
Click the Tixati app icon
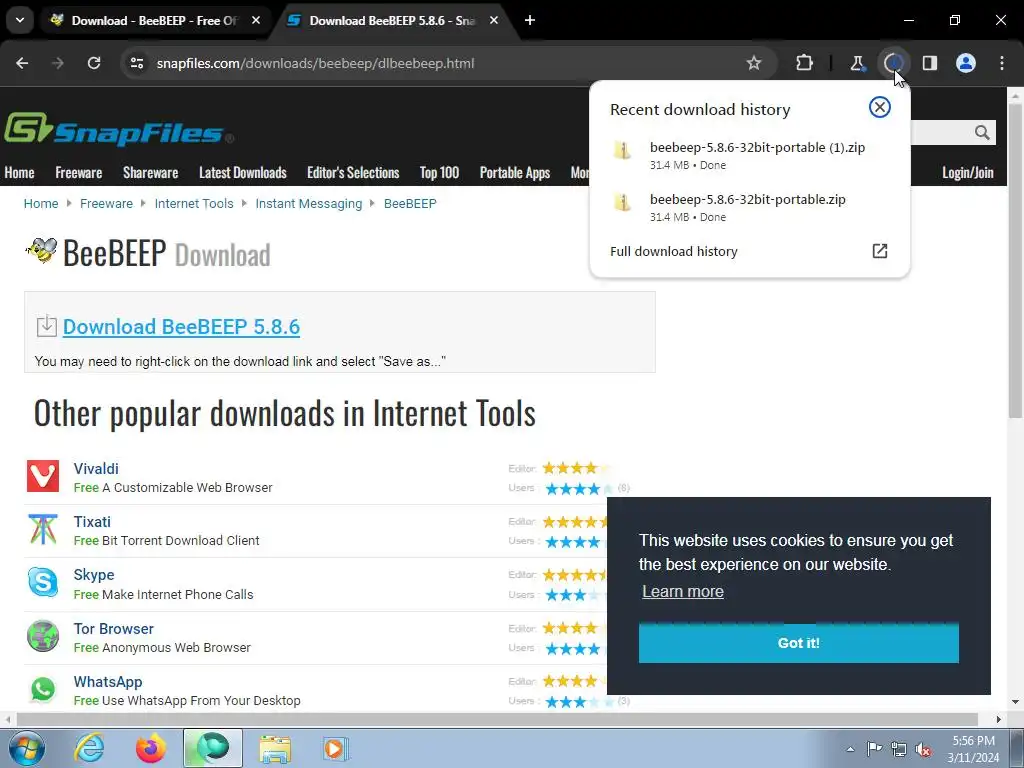[43, 529]
